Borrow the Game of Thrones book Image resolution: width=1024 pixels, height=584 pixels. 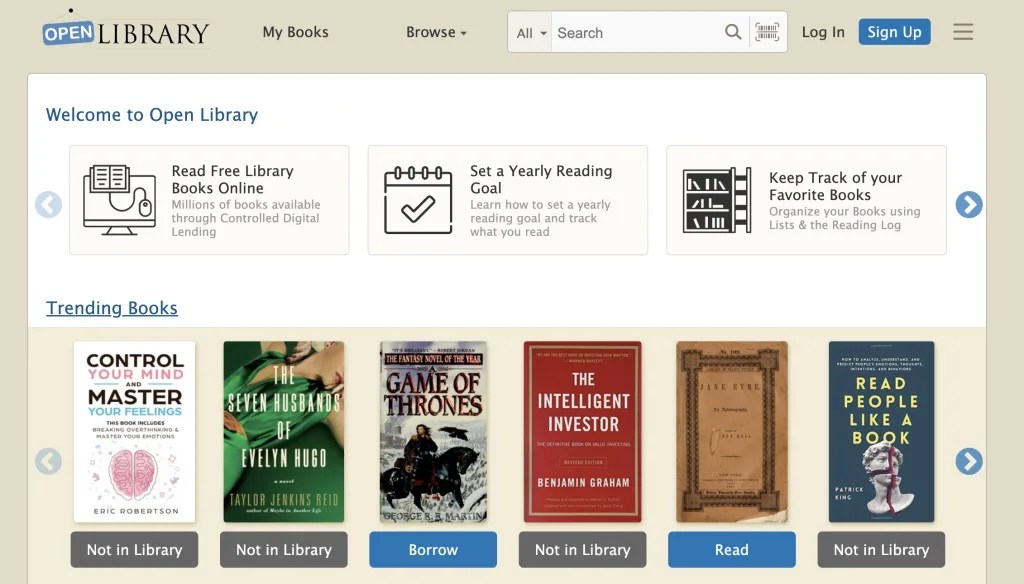432,549
